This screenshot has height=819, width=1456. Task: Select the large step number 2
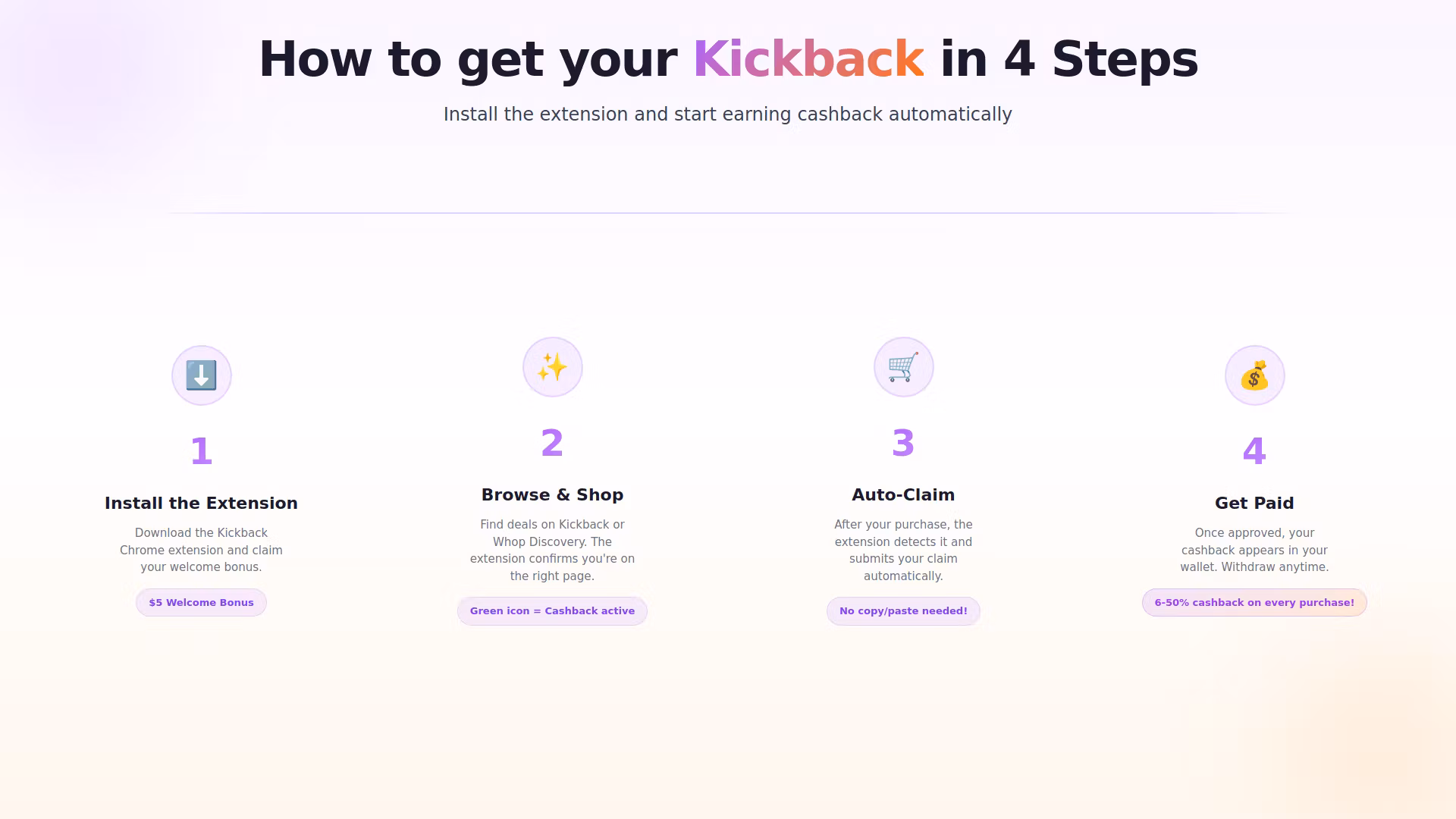[552, 443]
